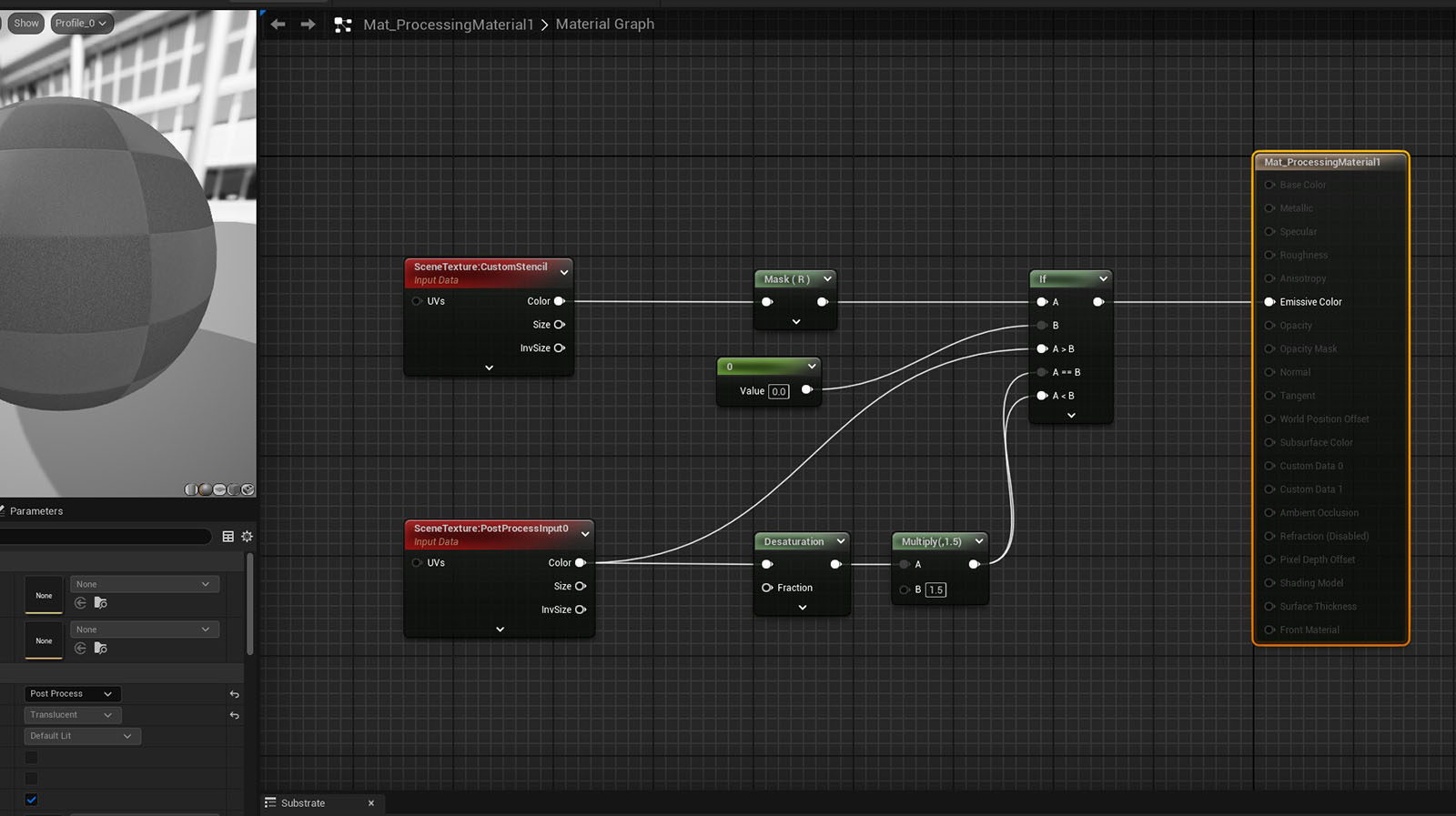Expand the Desaturation node bottom chevron

[x=802, y=608]
